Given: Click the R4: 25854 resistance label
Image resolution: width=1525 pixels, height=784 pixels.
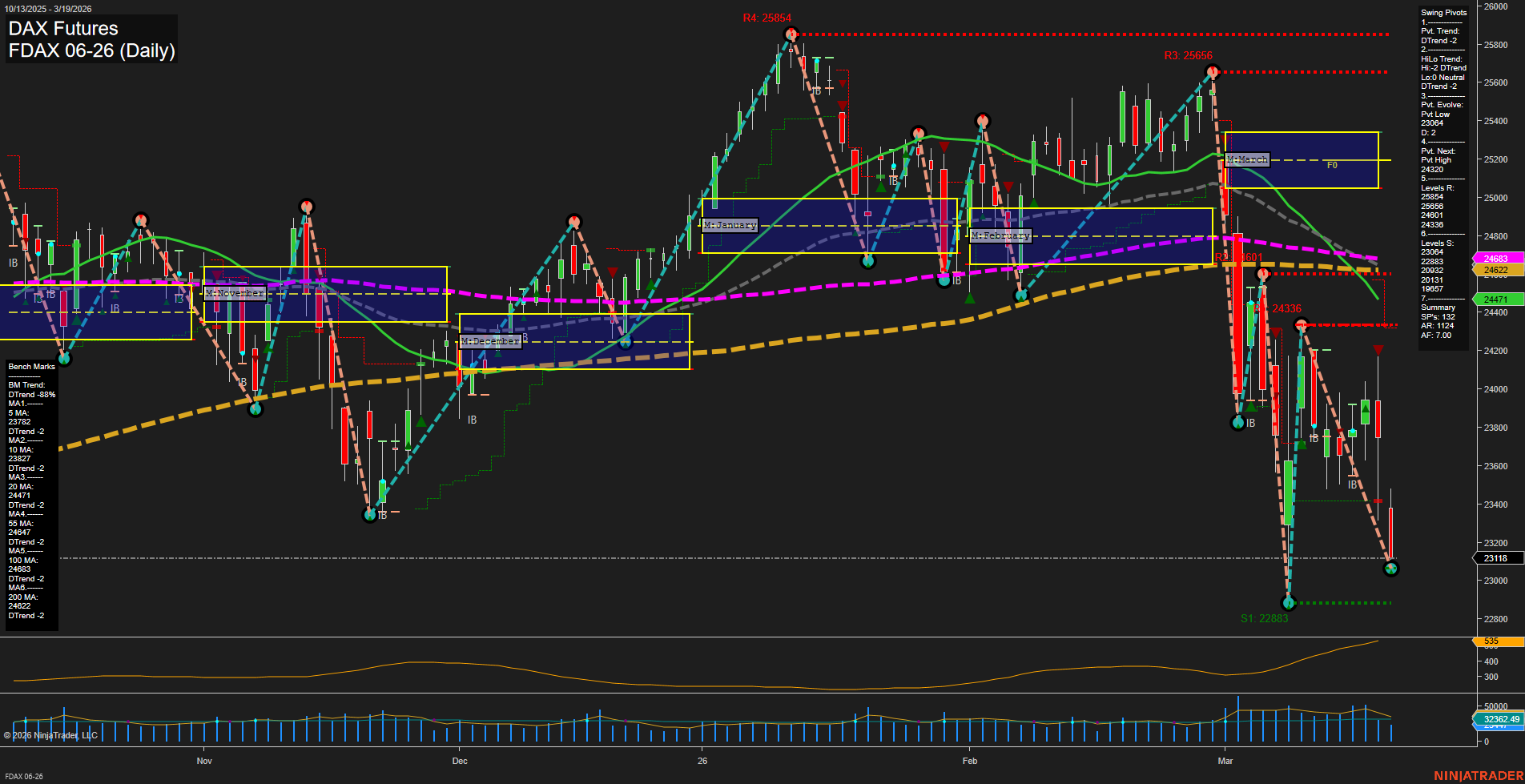Looking at the screenshot, I should click(767, 15).
